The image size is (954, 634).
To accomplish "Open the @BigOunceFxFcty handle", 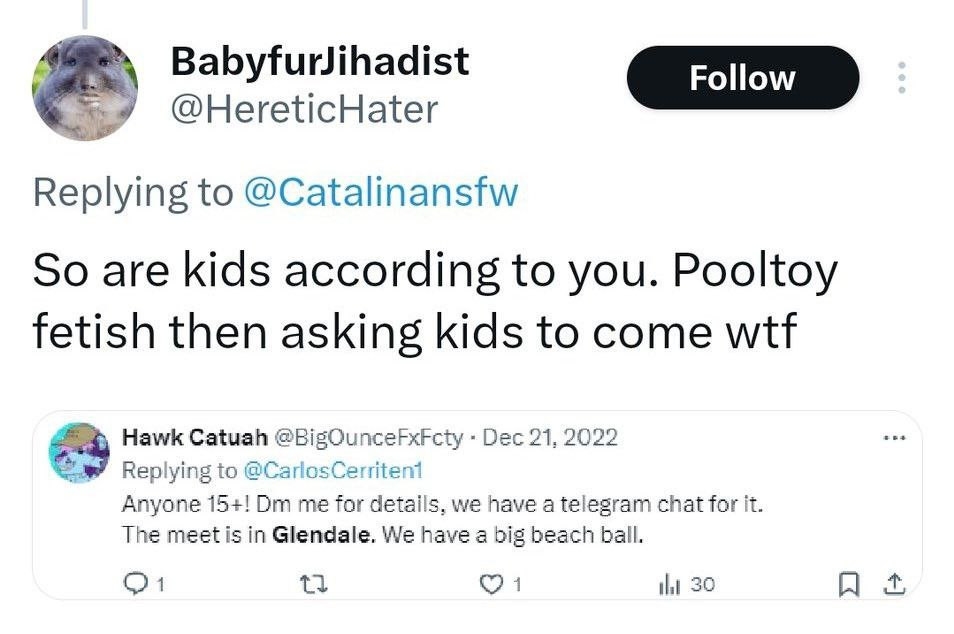I will click(368, 437).
